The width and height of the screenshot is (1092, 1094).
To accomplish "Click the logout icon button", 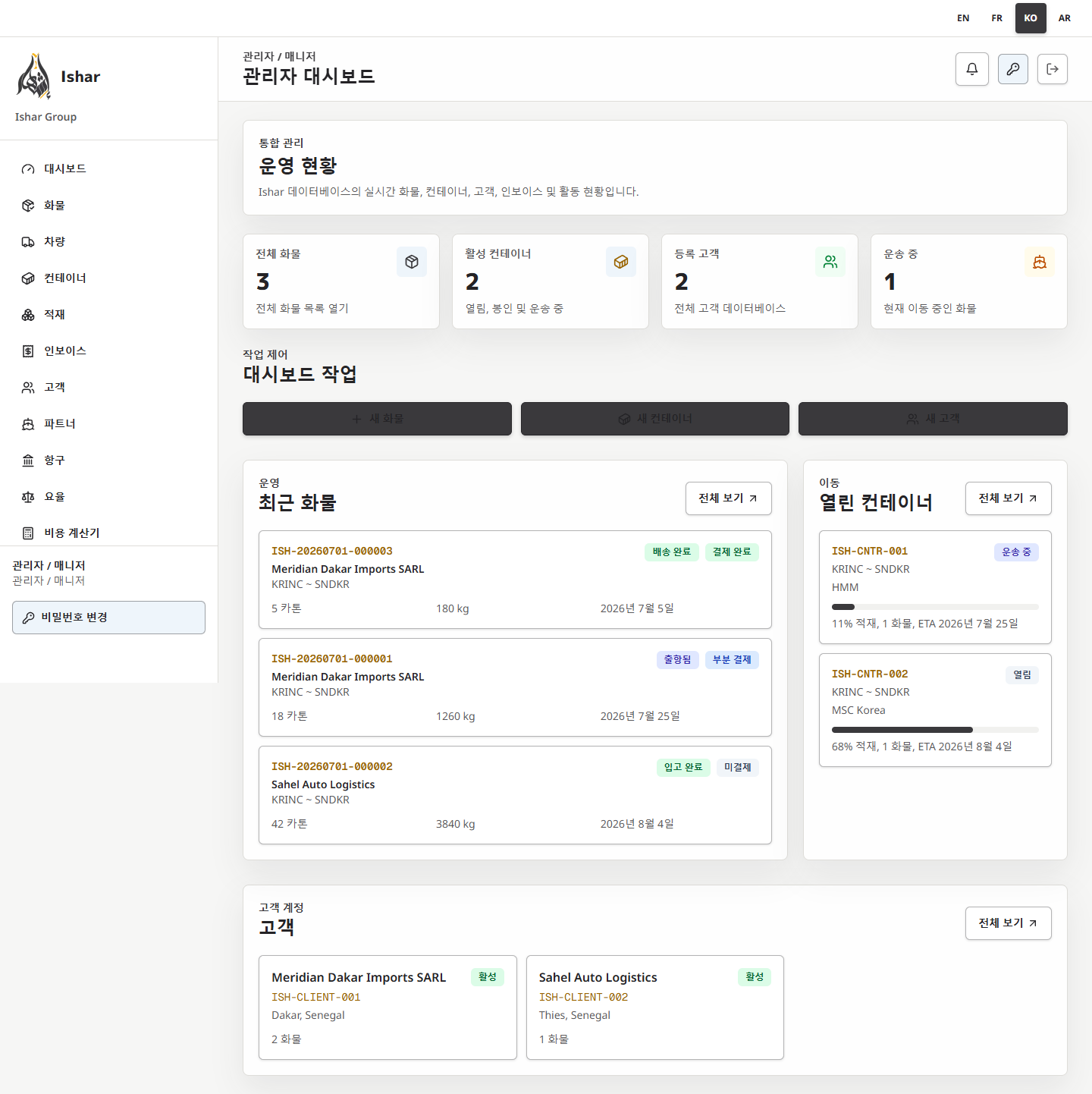I will 1053,69.
